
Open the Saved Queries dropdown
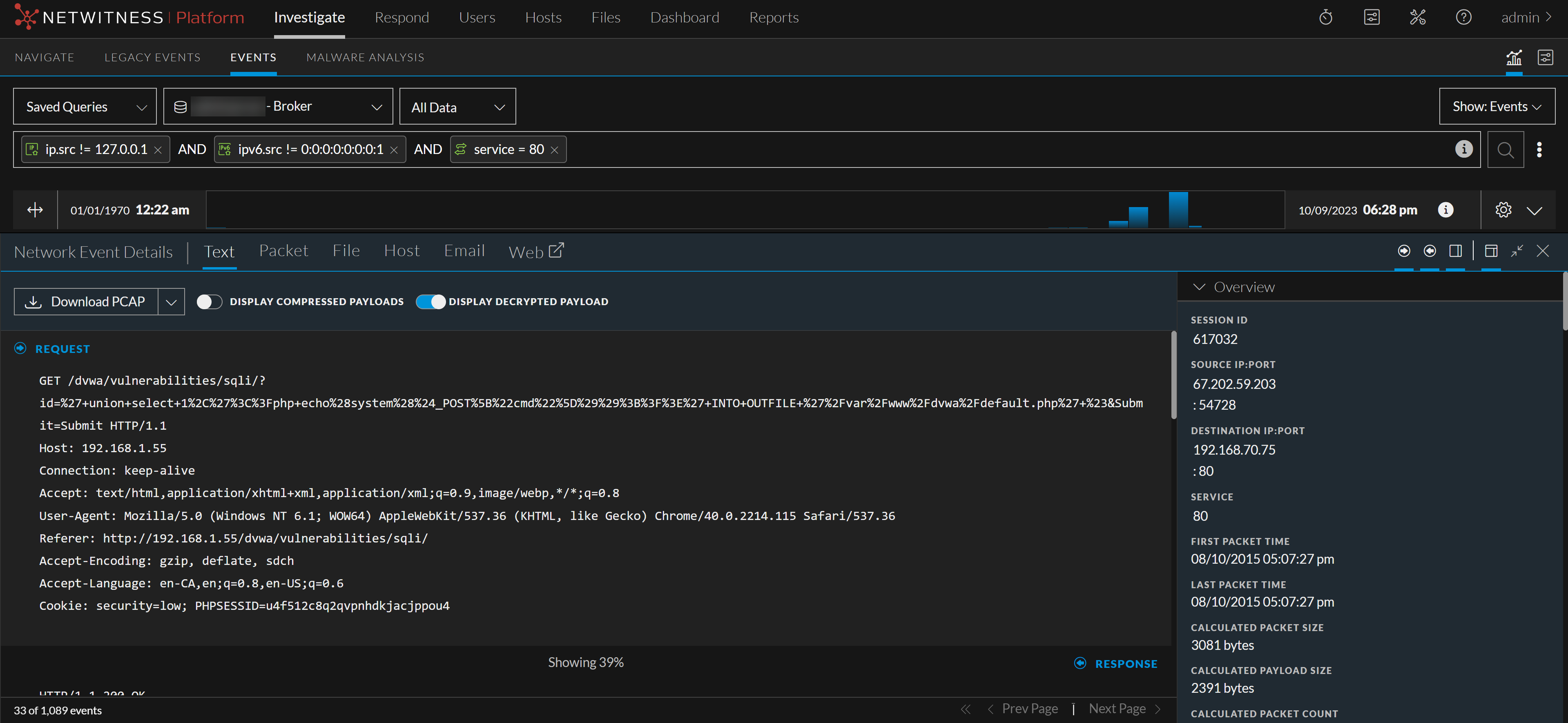(85, 107)
